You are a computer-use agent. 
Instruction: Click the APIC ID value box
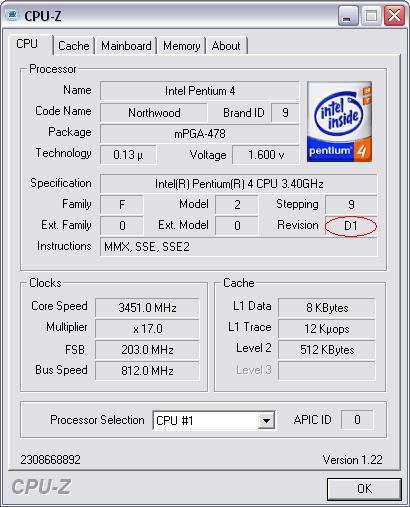click(x=357, y=420)
